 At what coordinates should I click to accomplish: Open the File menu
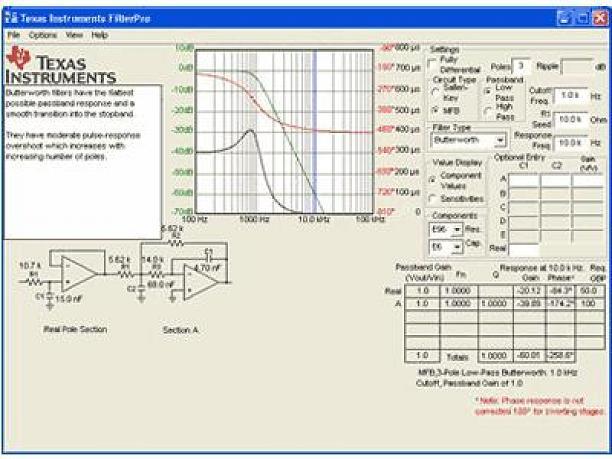(14, 35)
